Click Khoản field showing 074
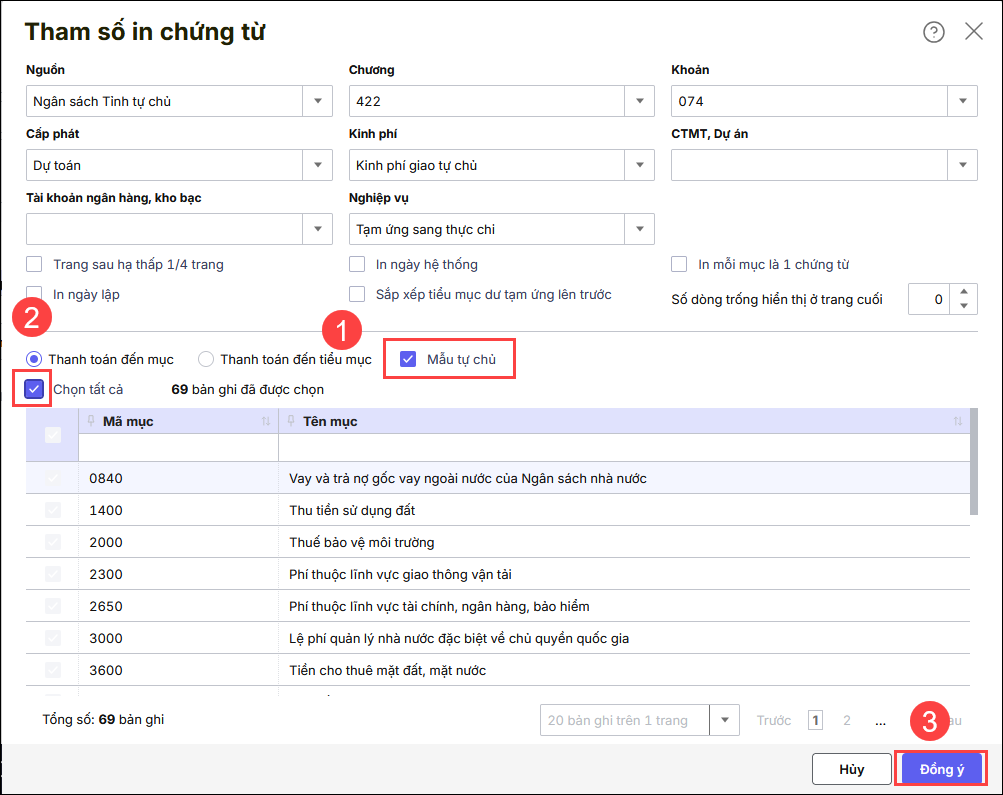The height and width of the screenshot is (795, 1003). (809, 101)
